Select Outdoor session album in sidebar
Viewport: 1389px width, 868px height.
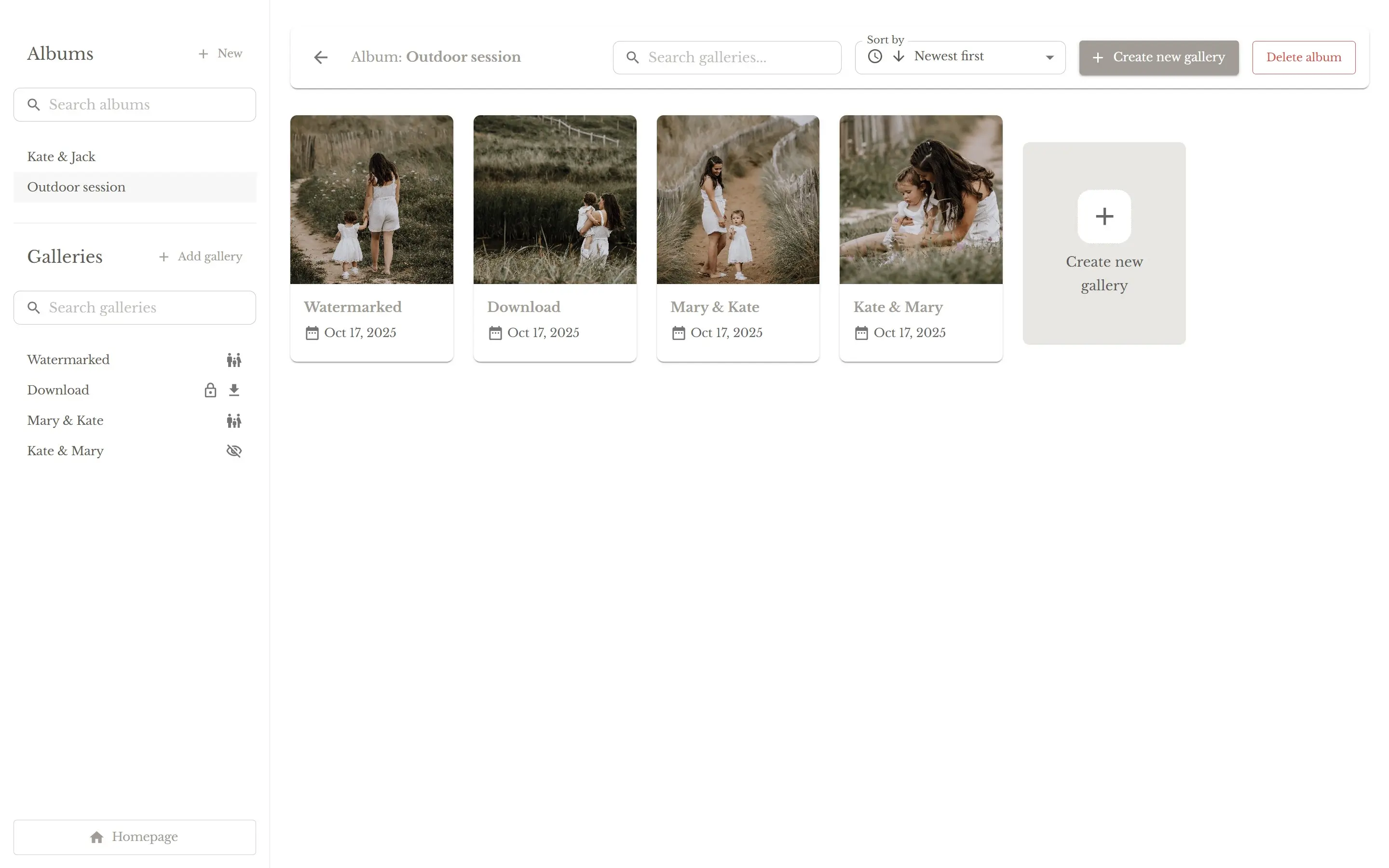click(x=76, y=187)
